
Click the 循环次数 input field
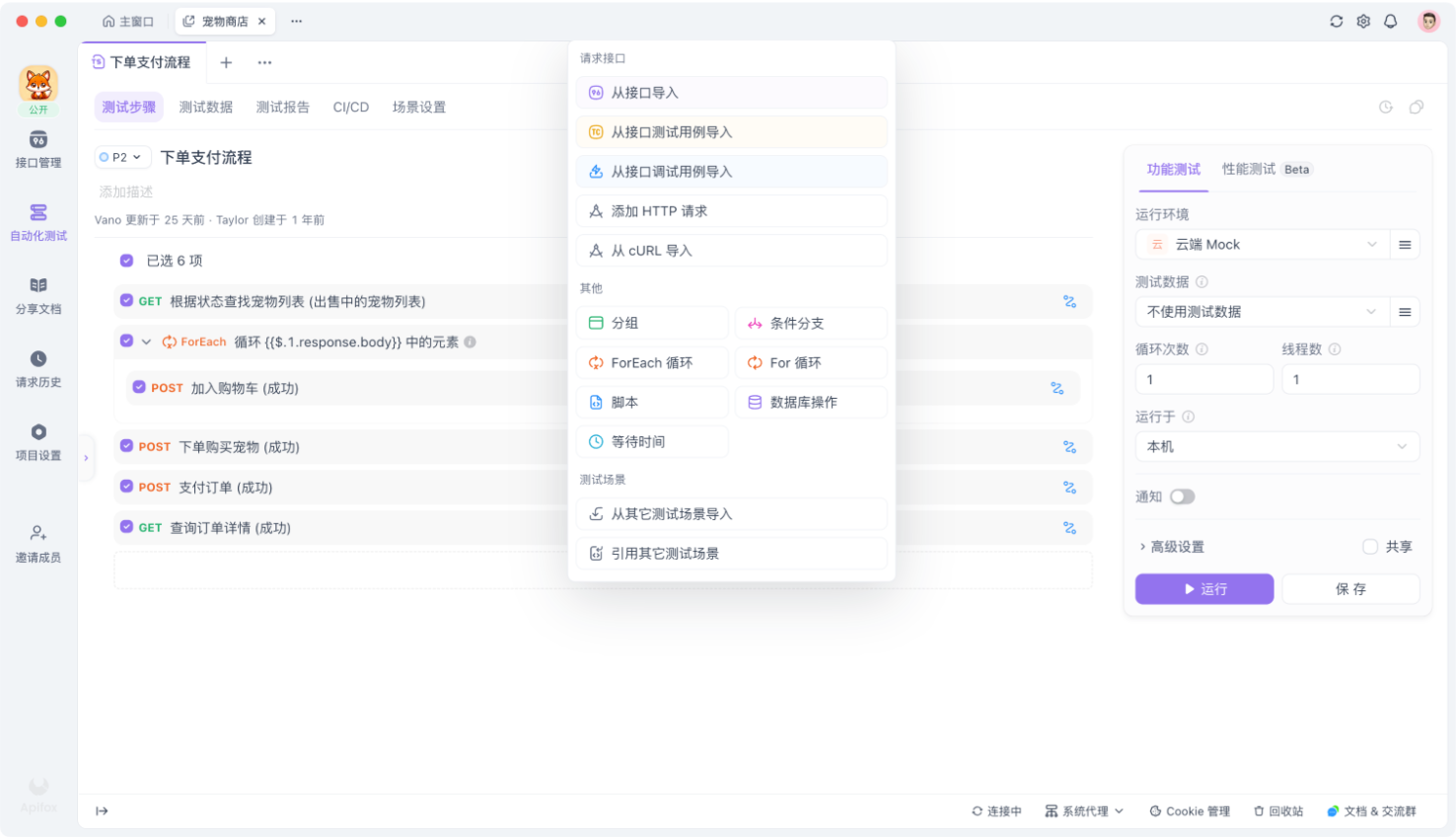click(1203, 379)
